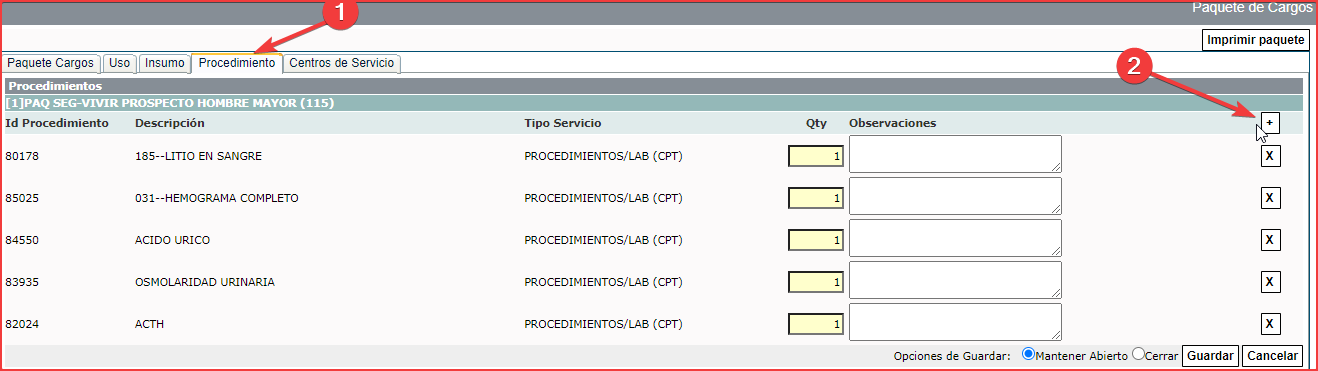Viewport: 1318px width, 371px height.
Task: Click Qty field for ACIDO URICO
Action: (x=816, y=240)
